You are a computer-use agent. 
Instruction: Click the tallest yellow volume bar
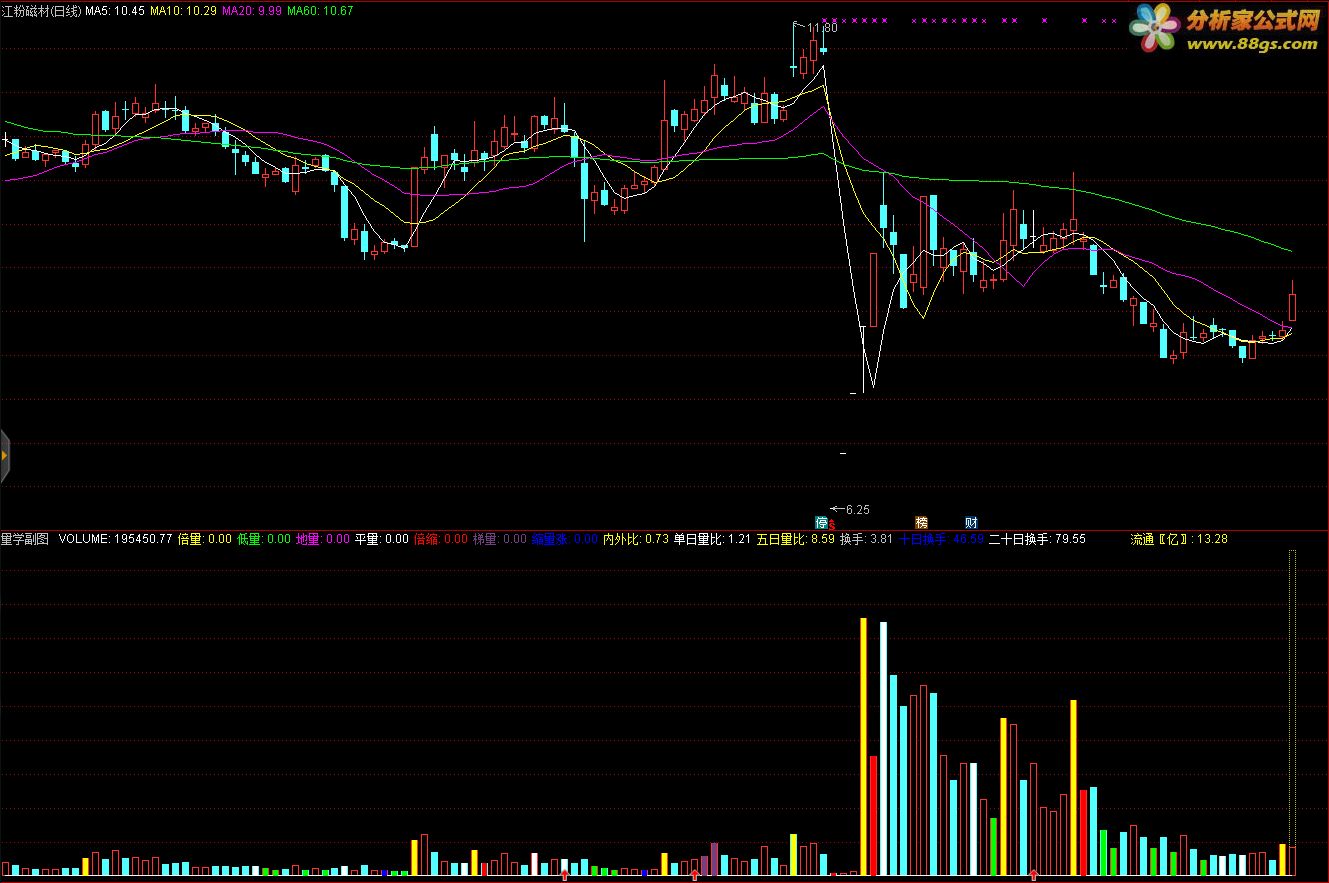(863, 747)
